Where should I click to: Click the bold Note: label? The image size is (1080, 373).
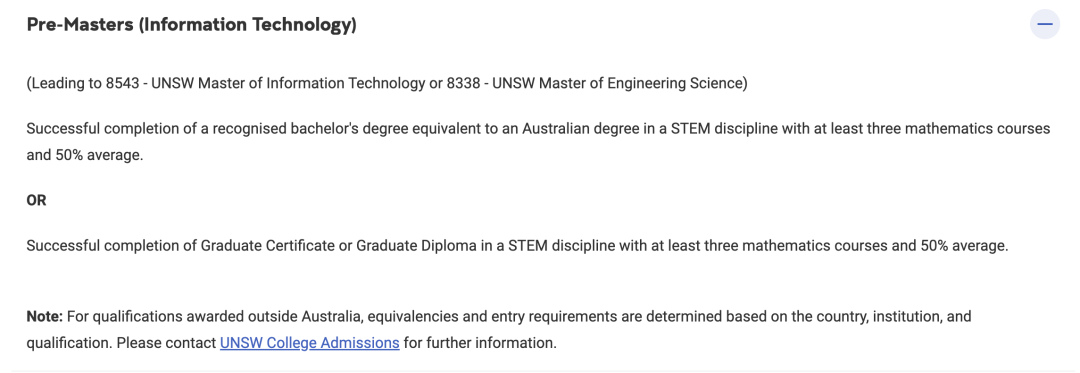(x=45, y=317)
